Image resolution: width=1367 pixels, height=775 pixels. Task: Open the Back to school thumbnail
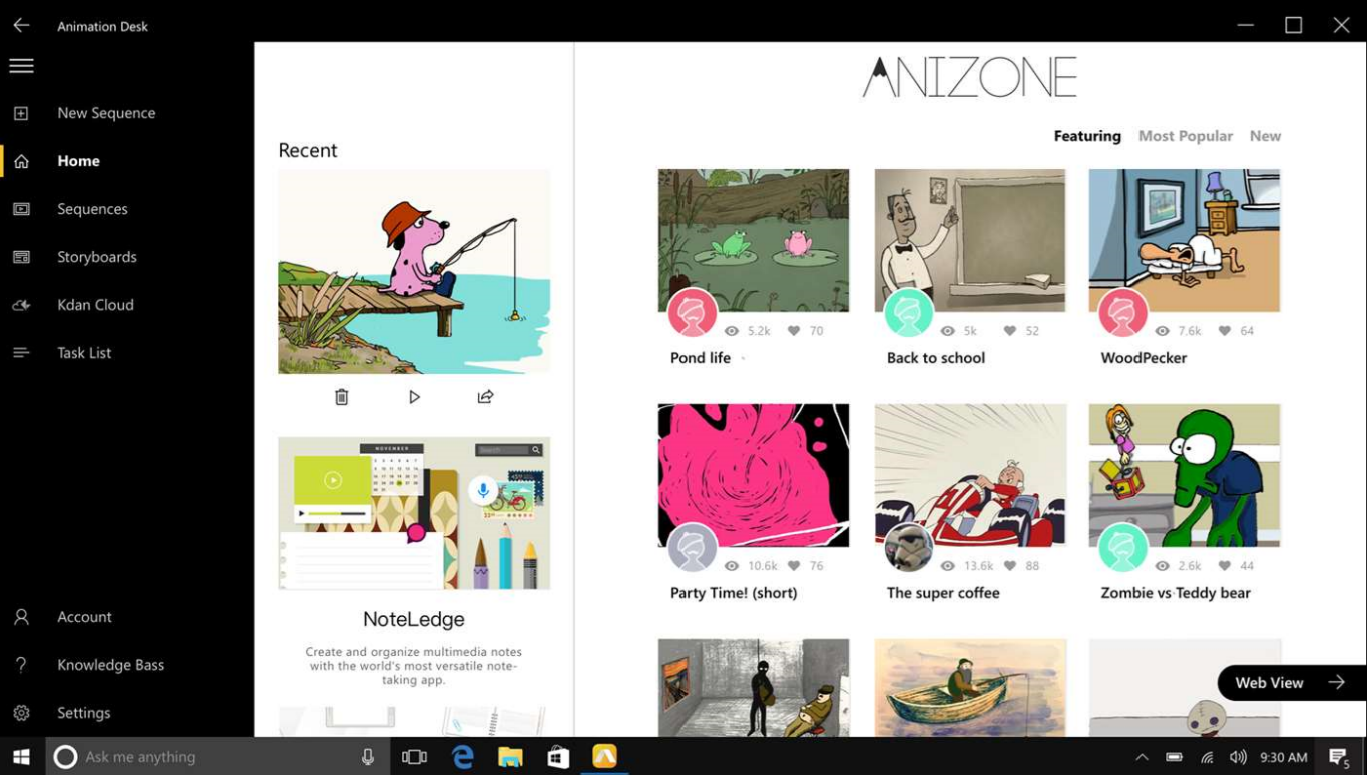tap(970, 240)
